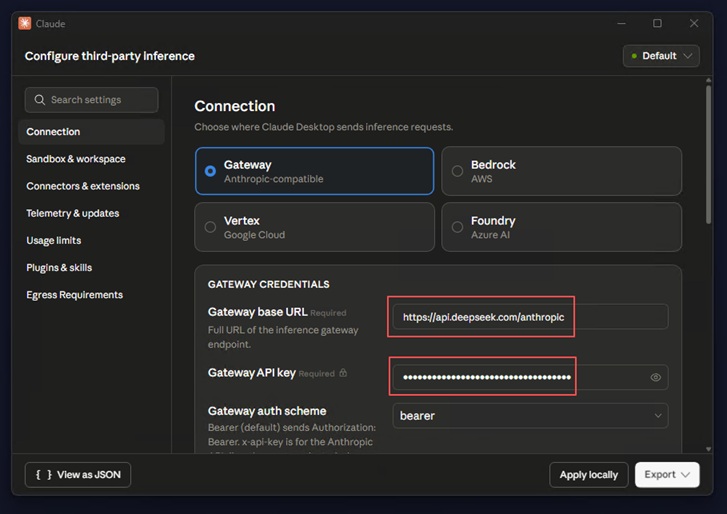Click the Gateway API key field
Image resolution: width=727 pixels, height=514 pixels.
(530, 377)
